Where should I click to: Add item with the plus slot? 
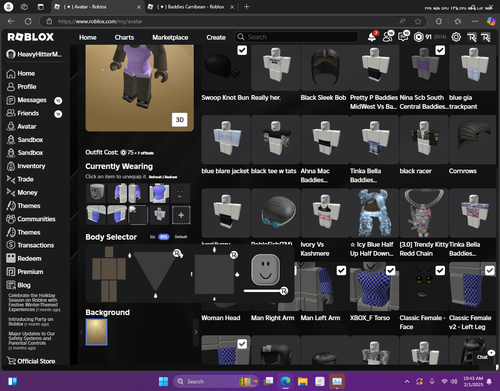click(181, 215)
